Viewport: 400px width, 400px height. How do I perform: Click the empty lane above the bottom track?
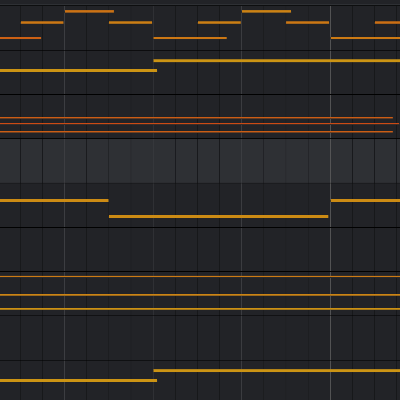pyautogui.click(x=200, y=338)
